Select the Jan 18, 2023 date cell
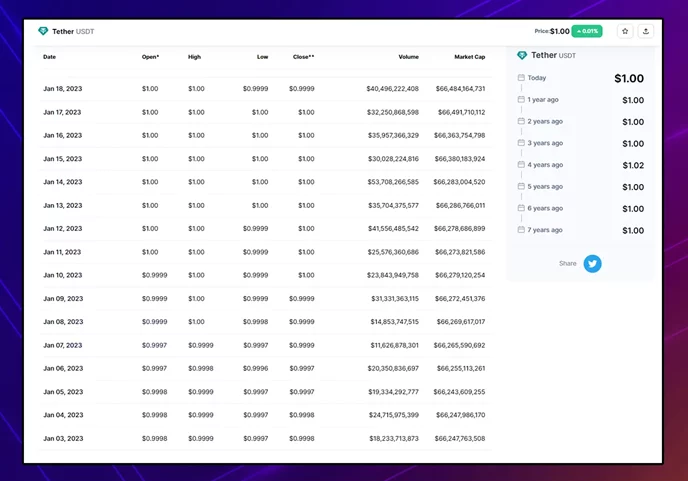 (63, 89)
